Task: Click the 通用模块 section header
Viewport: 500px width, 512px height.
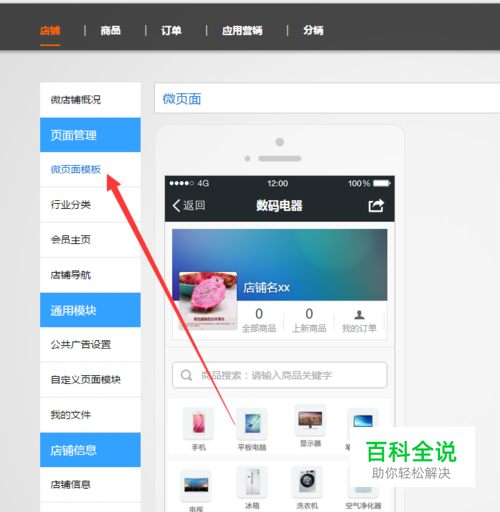Action: pos(90,310)
